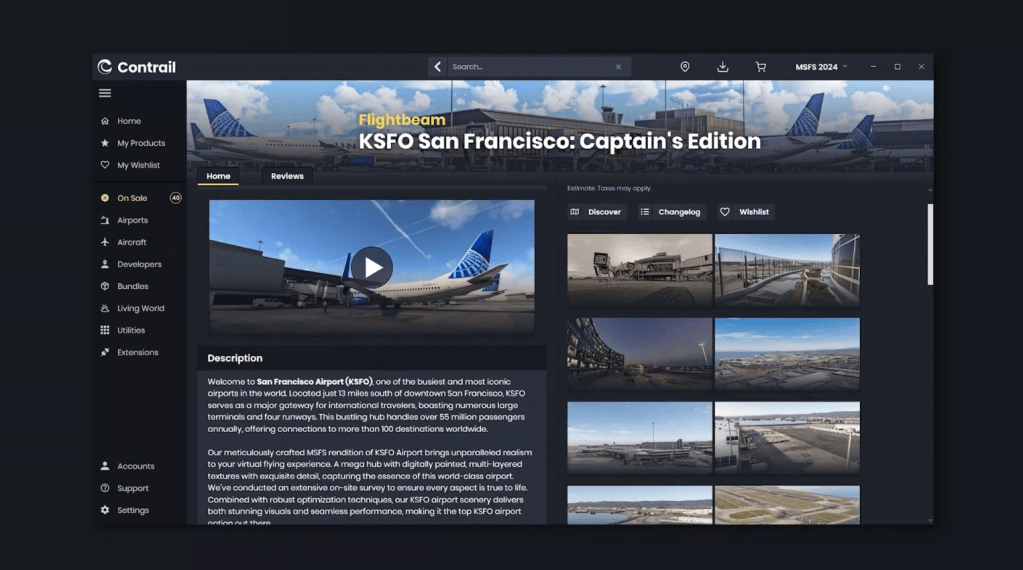Select the Home tab on product page
This screenshot has height=570, width=1023.
tap(218, 176)
